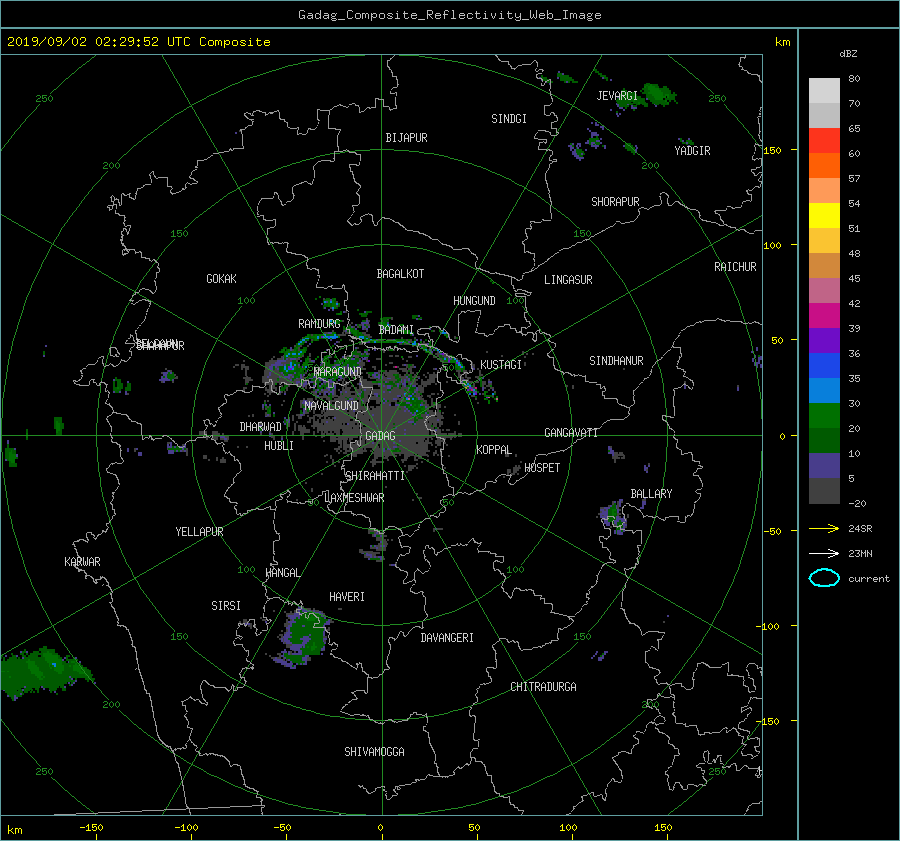
Task: Click the SINDHANUR city label
Action: point(616,361)
